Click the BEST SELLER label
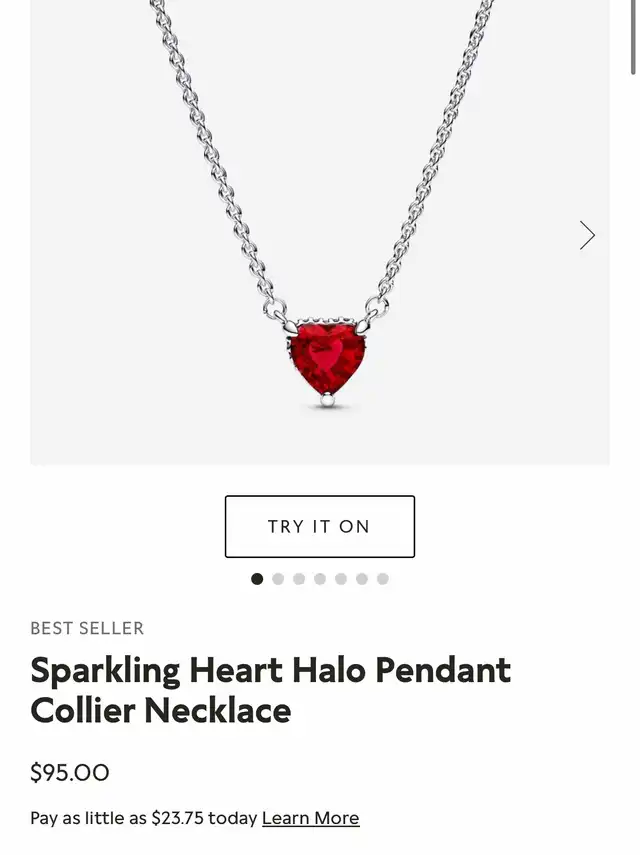 pos(87,628)
